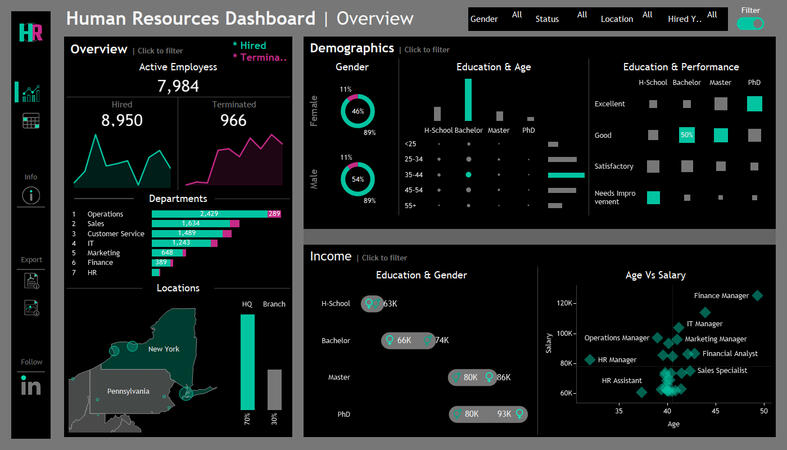This screenshot has width=787, height=450.
Task: Click the HR logo icon
Action: point(30,32)
